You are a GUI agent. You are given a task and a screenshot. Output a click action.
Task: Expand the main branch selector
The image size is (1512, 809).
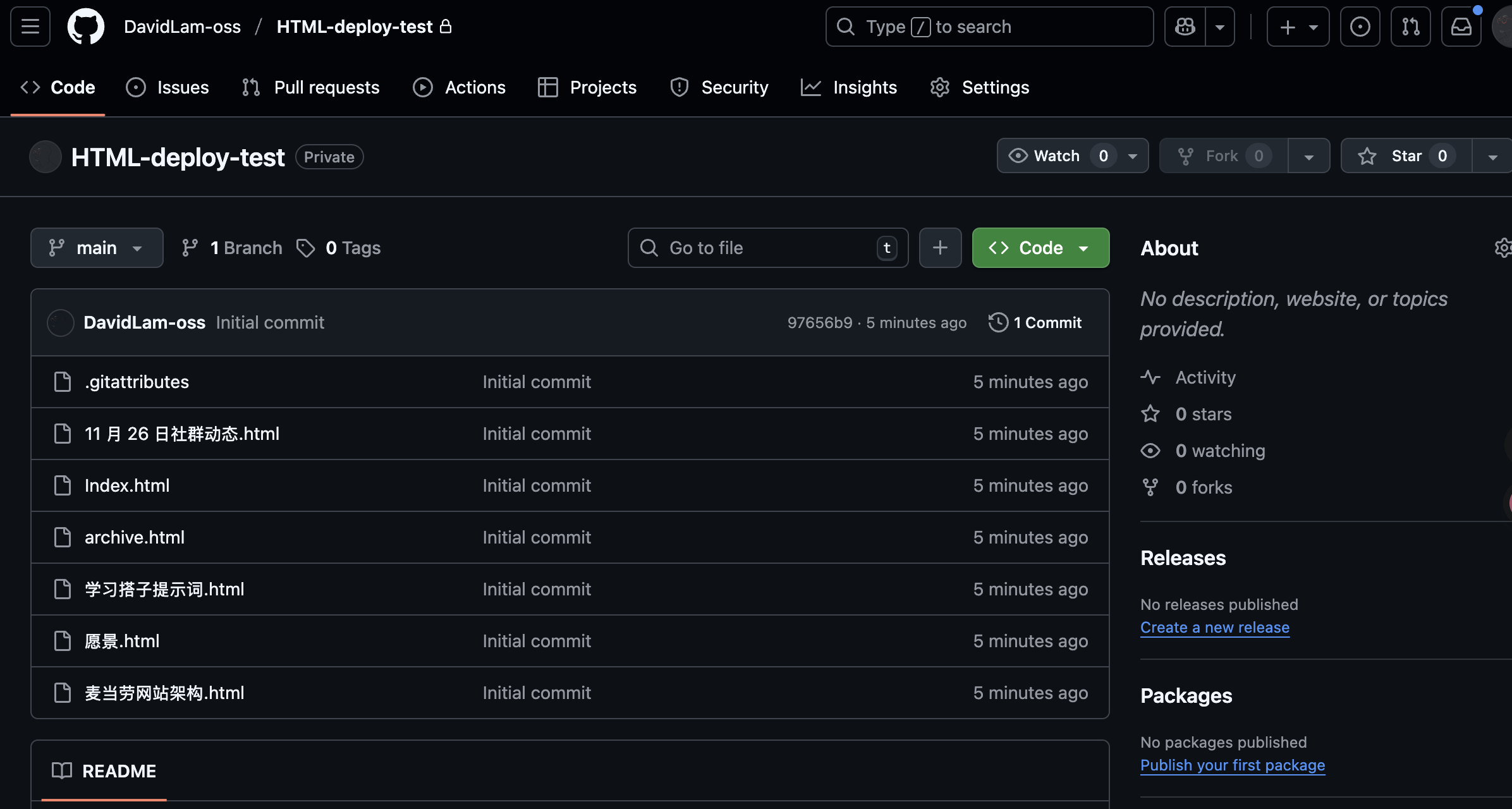pos(97,248)
